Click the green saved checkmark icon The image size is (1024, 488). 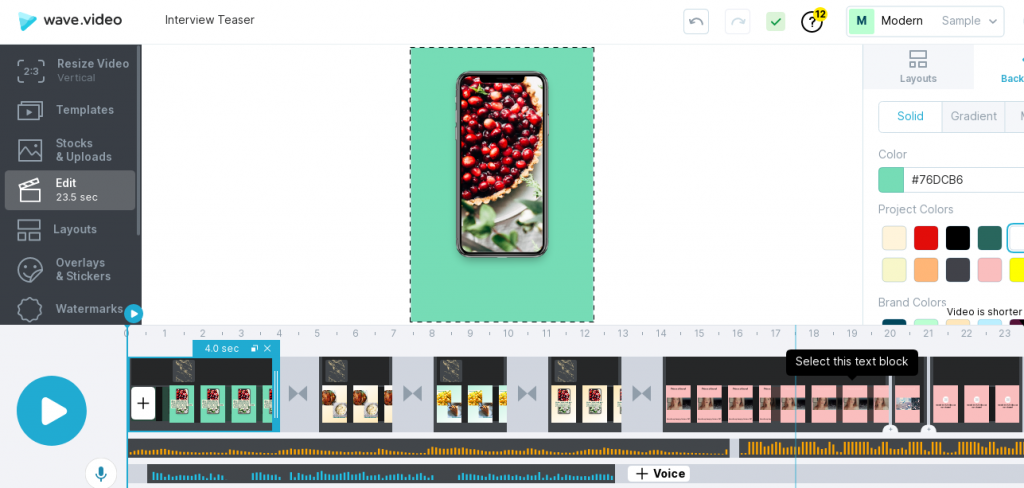point(775,22)
